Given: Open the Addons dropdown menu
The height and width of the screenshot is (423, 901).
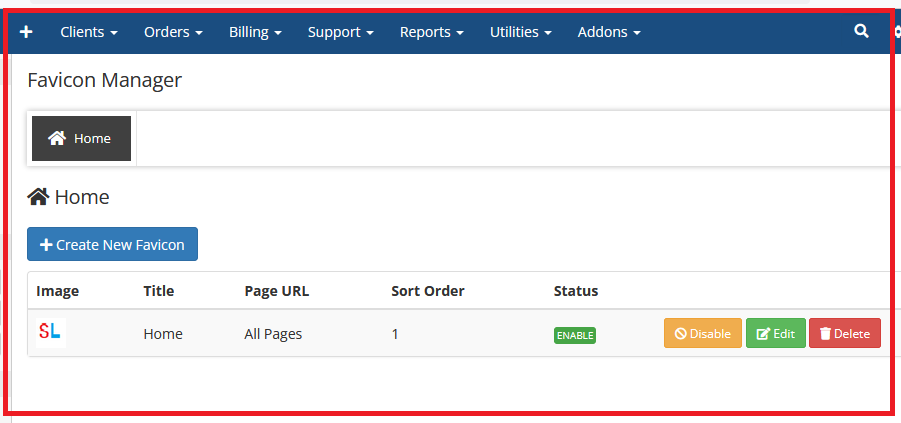Looking at the screenshot, I should 609,32.
